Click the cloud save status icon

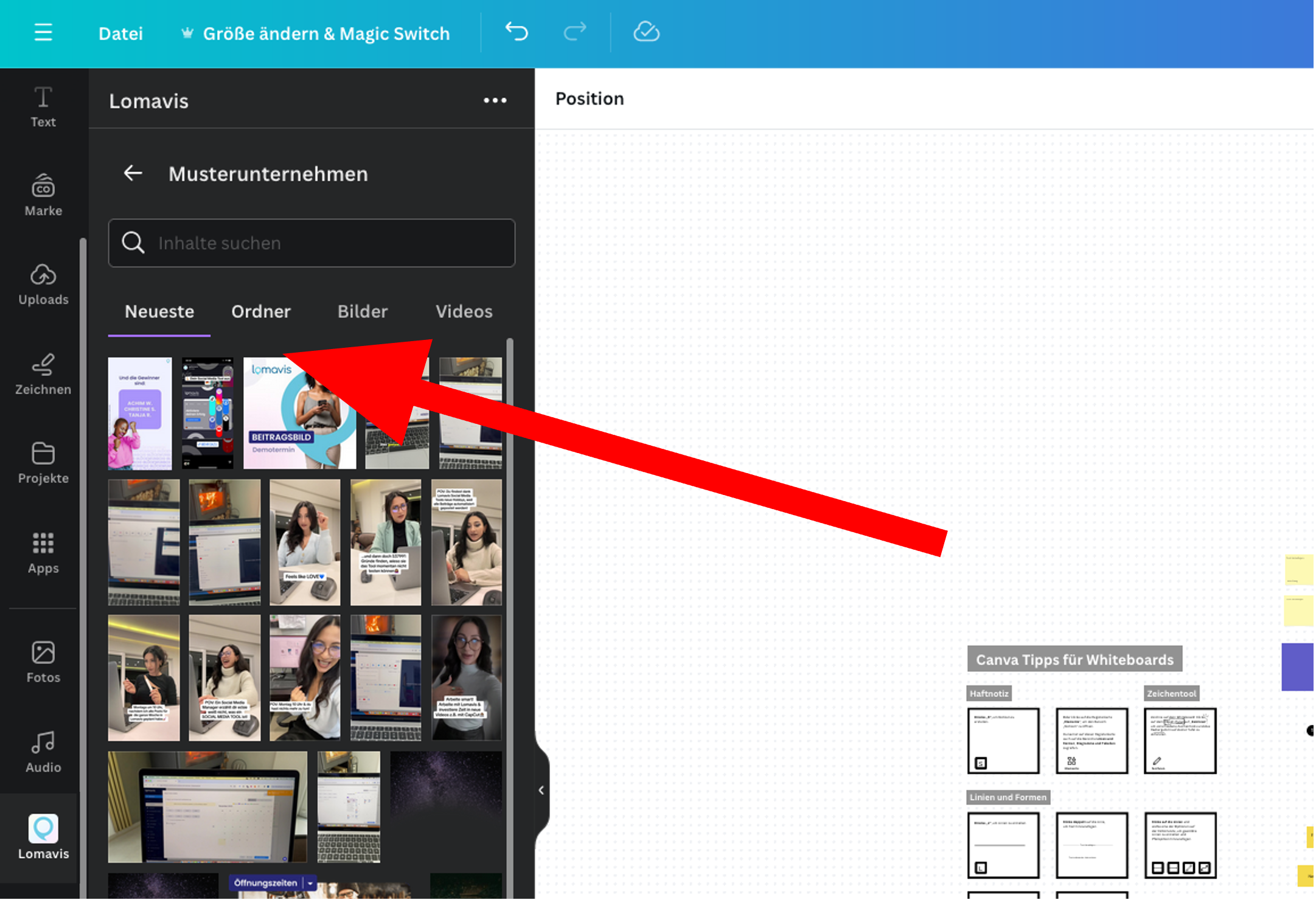[x=646, y=32]
